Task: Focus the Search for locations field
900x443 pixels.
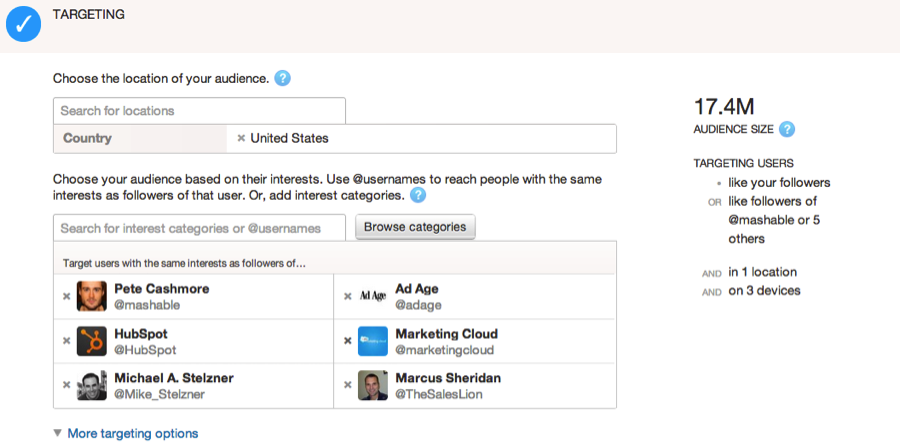Action: (x=199, y=110)
